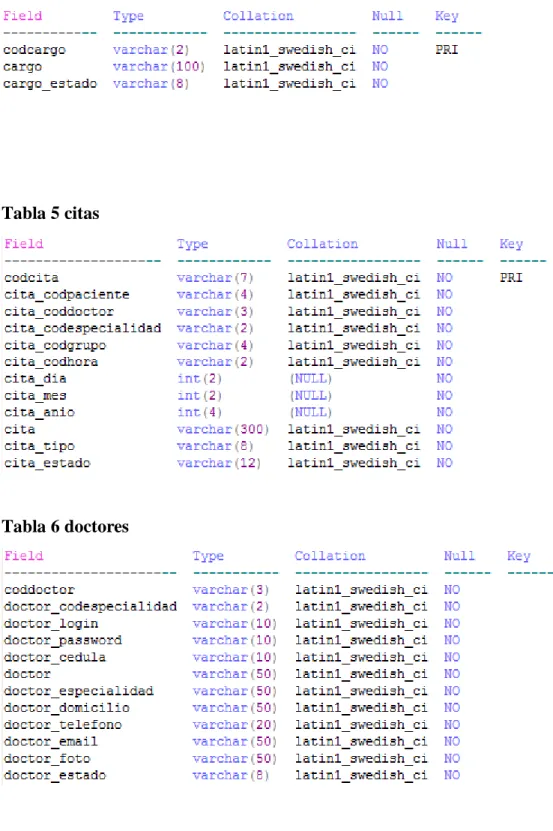Screen dimensions: 553x831
Task: Click the Tabla 6 doctores heading
Action: coord(65,526)
